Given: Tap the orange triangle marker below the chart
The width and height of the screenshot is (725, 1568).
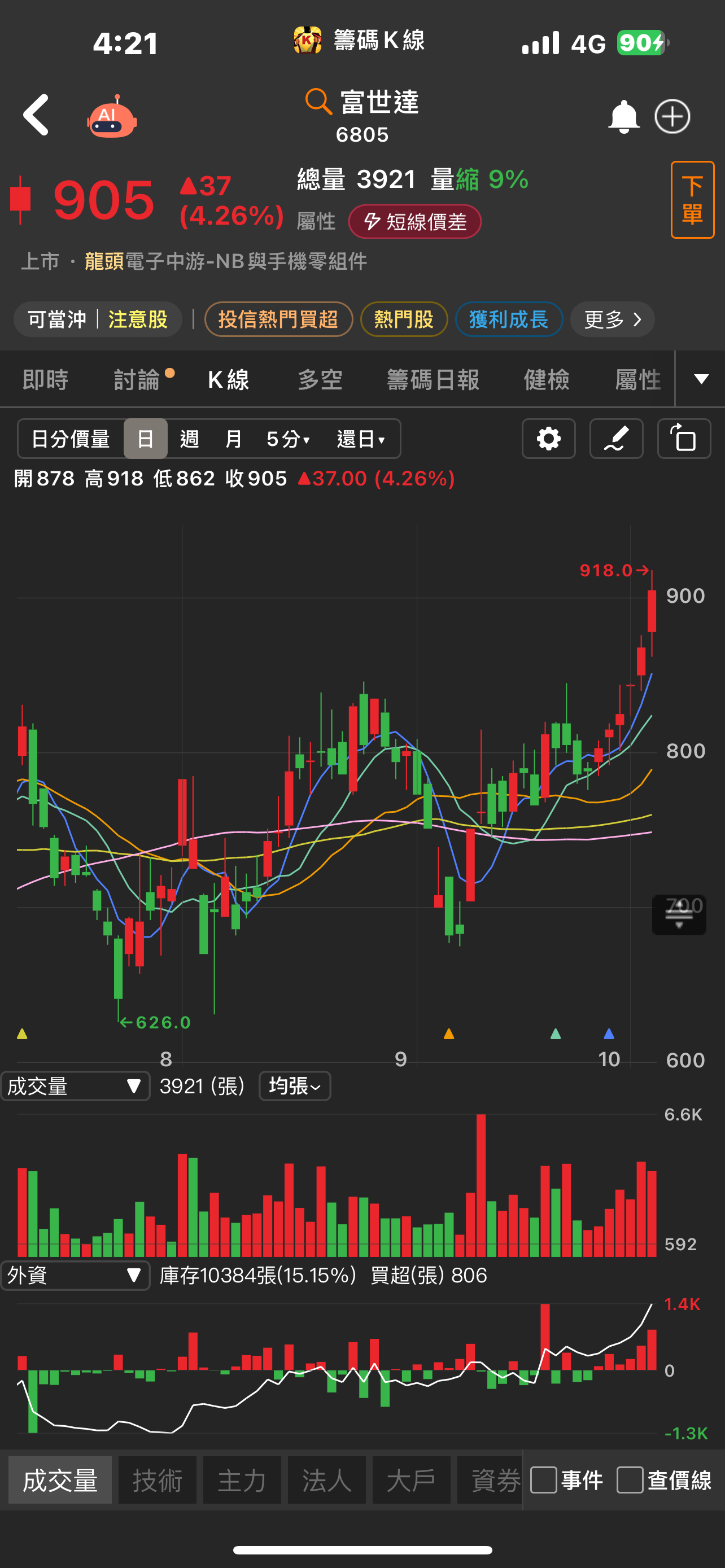Looking at the screenshot, I should (x=449, y=1033).
